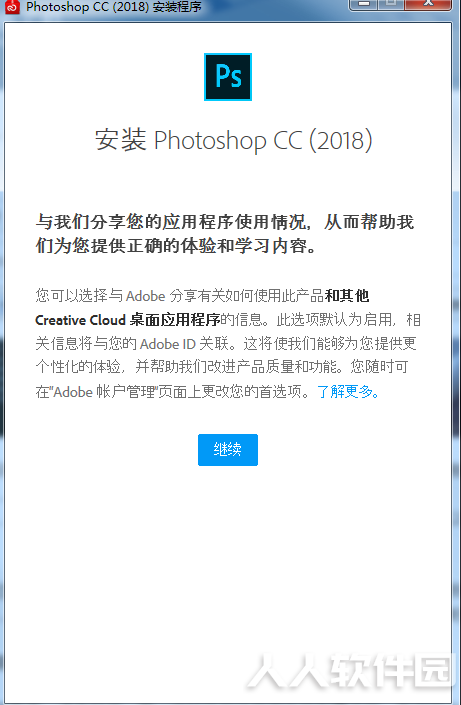Click the bold Creative Cloud 桌面应用程序 text

pyautogui.click(x=128, y=320)
